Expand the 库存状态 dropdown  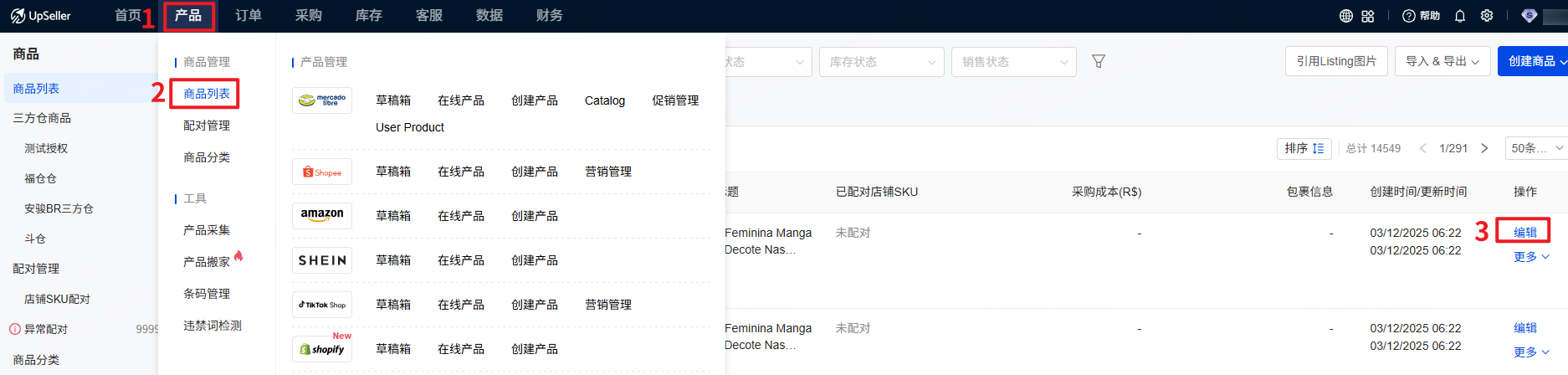881,62
